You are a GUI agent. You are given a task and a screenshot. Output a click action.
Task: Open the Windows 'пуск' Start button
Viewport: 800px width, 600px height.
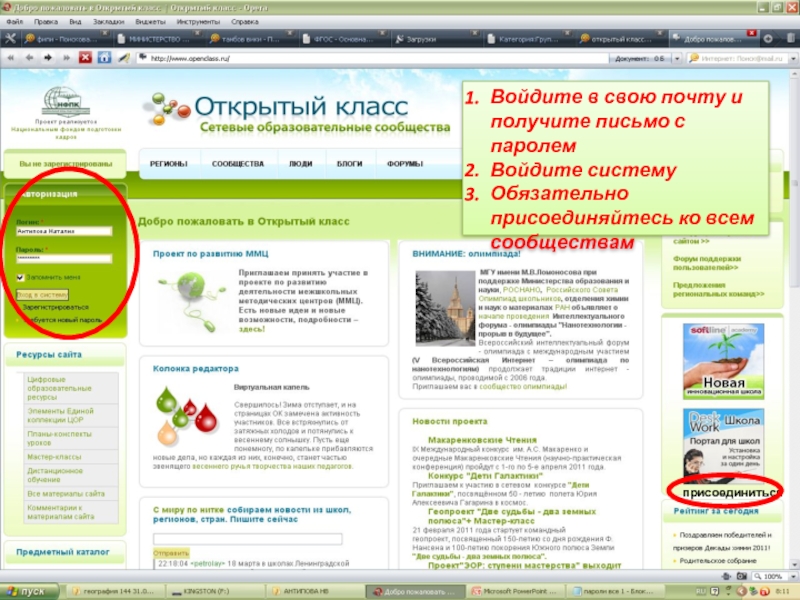(30, 591)
